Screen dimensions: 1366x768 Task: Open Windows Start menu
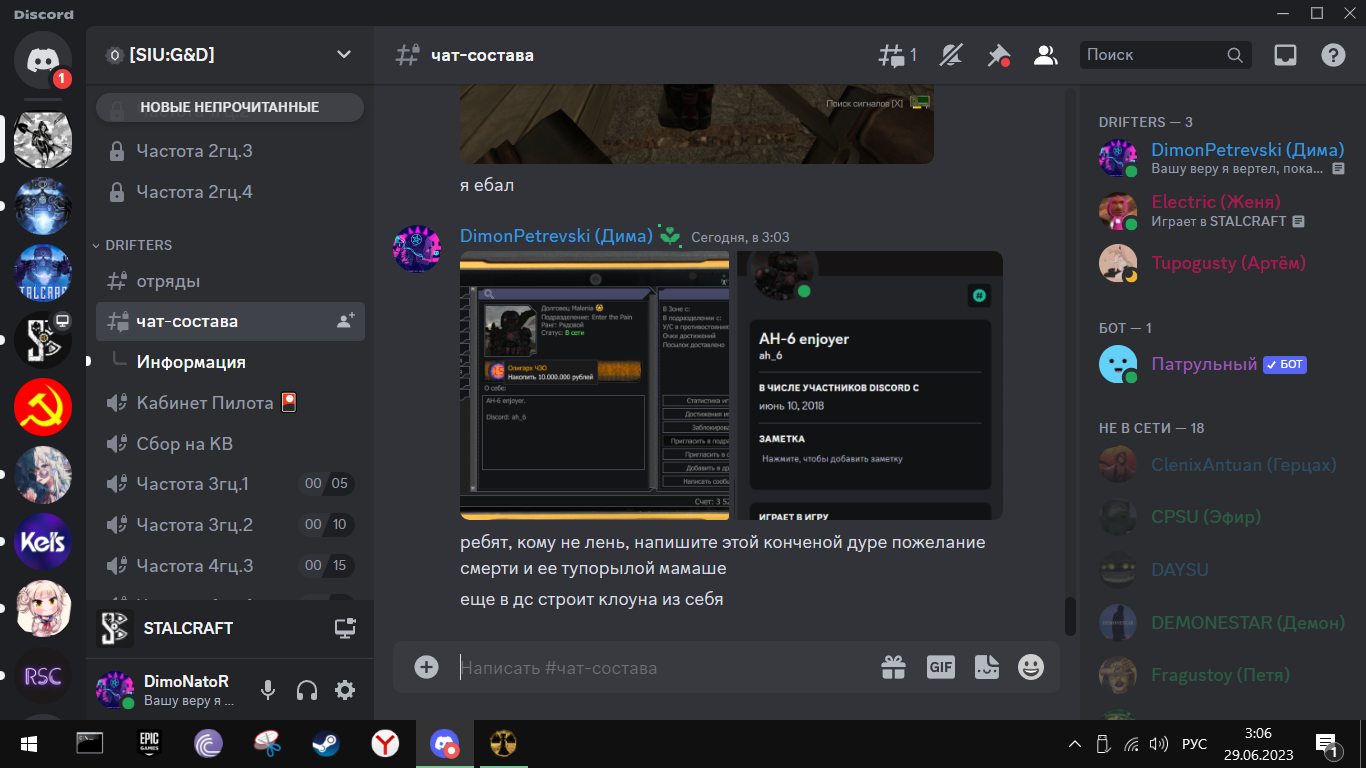[x=28, y=744]
